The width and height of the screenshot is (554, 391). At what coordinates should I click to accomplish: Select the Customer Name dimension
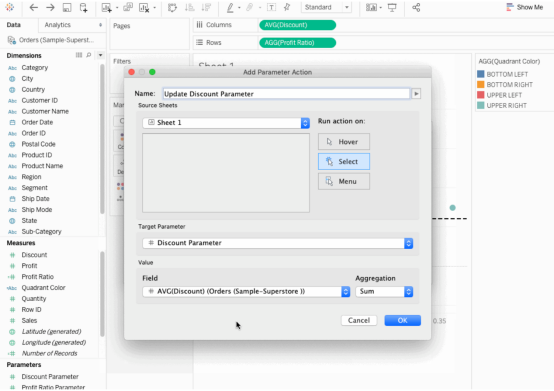tap(45, 111)
